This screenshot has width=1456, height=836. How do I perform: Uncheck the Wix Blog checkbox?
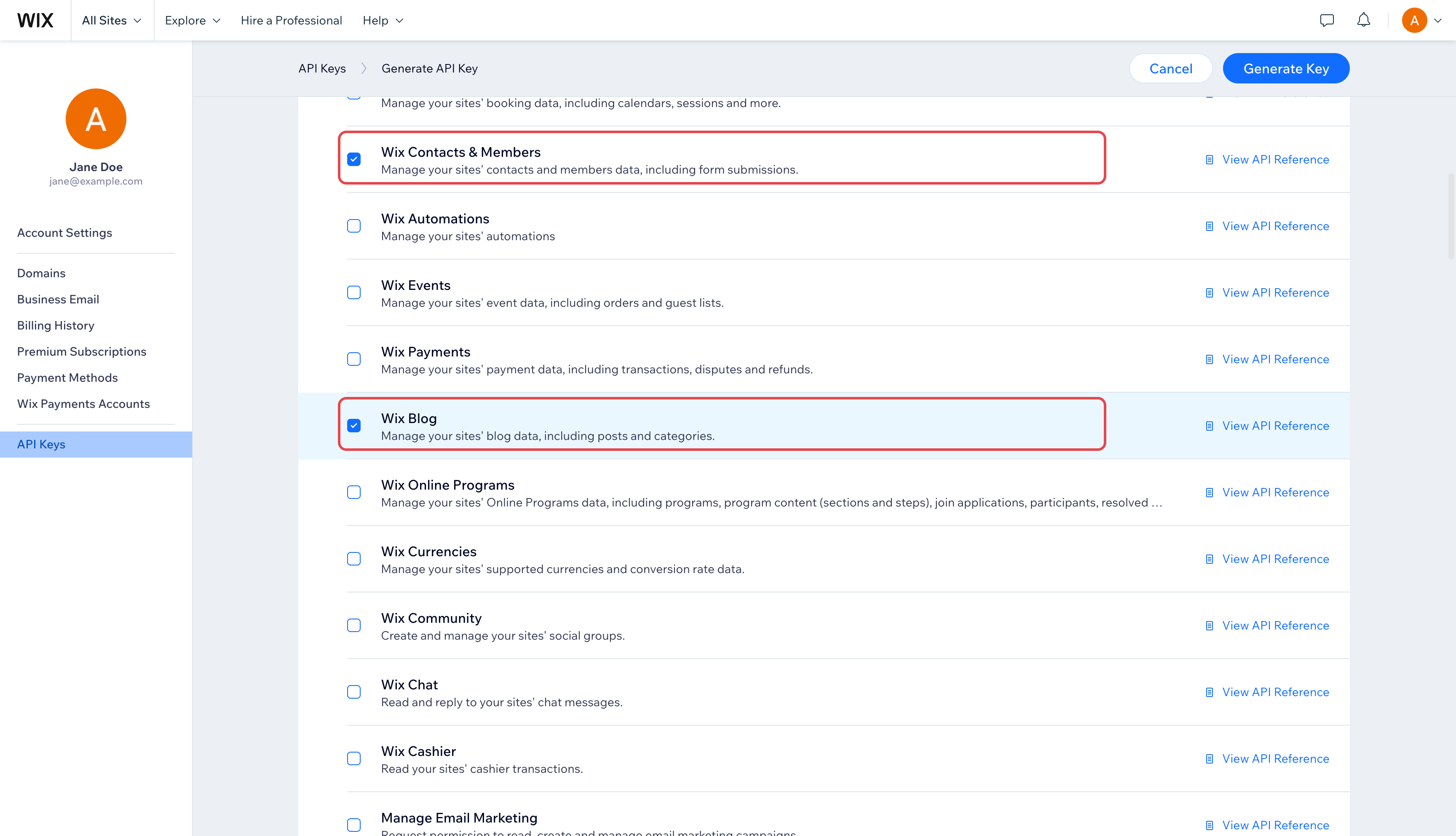pyautogui.click(x=354, y=426)
